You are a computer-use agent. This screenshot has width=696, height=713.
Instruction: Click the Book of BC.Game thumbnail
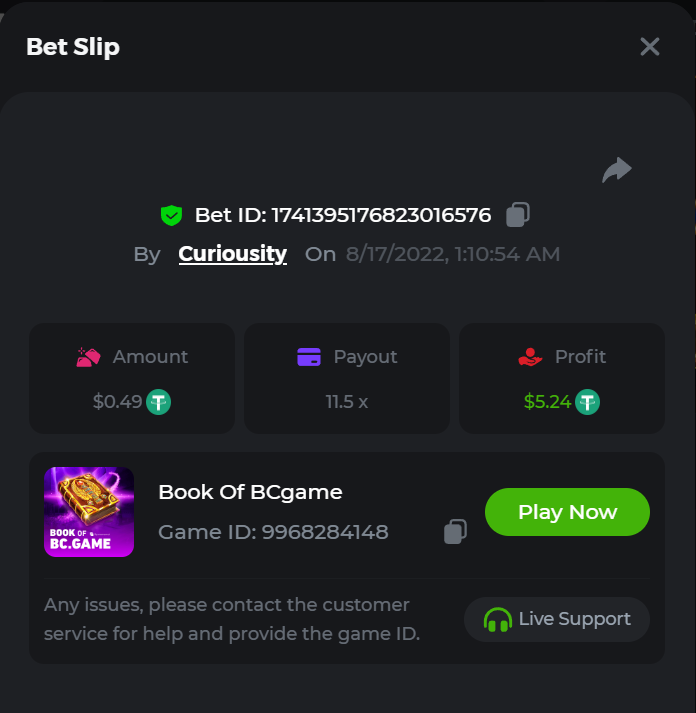(89, 512)
